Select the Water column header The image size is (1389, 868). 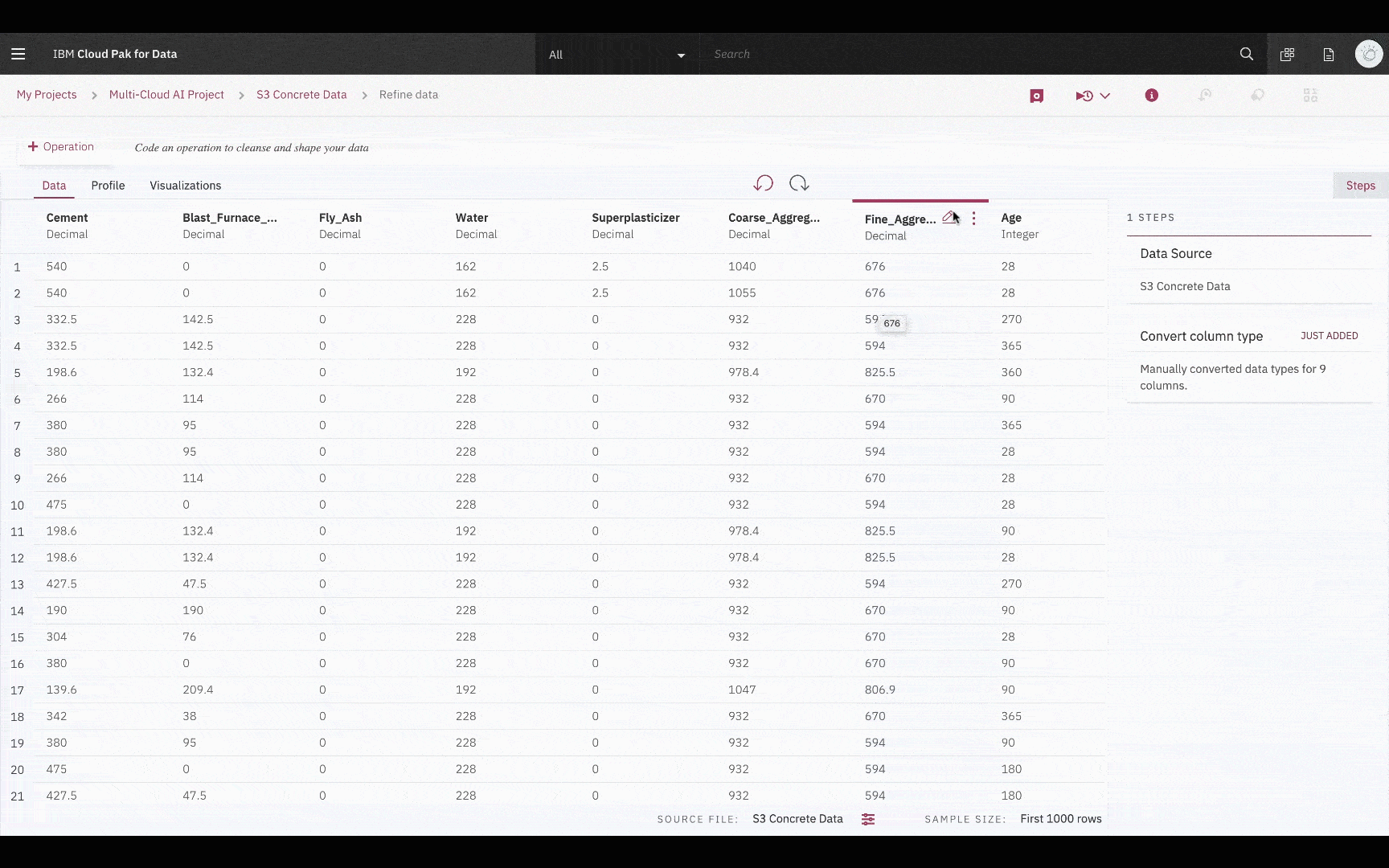pyautogui.click(x=472, y=218)
